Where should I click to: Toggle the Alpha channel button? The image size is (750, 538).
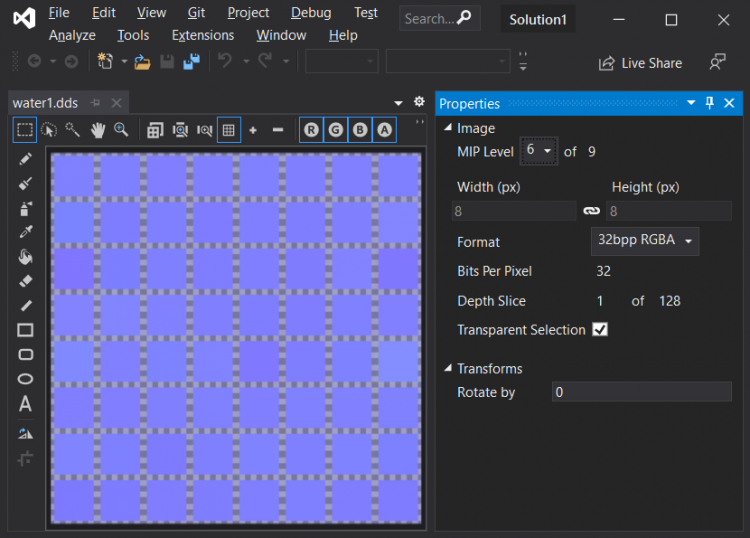[x=384, y=130]
